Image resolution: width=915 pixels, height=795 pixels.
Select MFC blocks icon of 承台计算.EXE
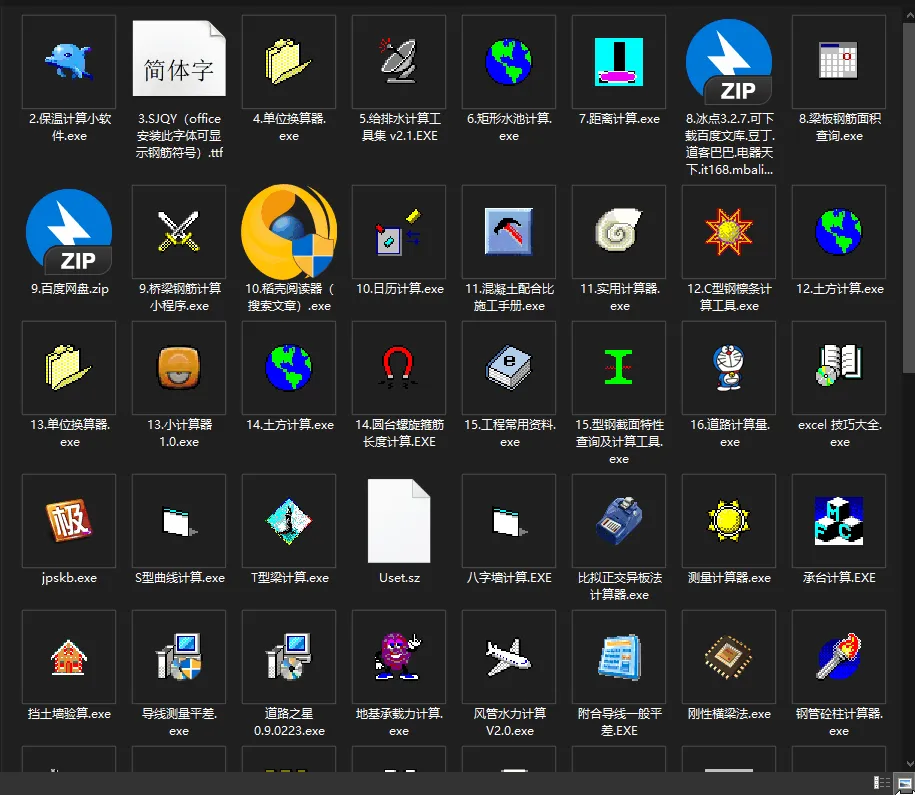(x=839, y=521)
